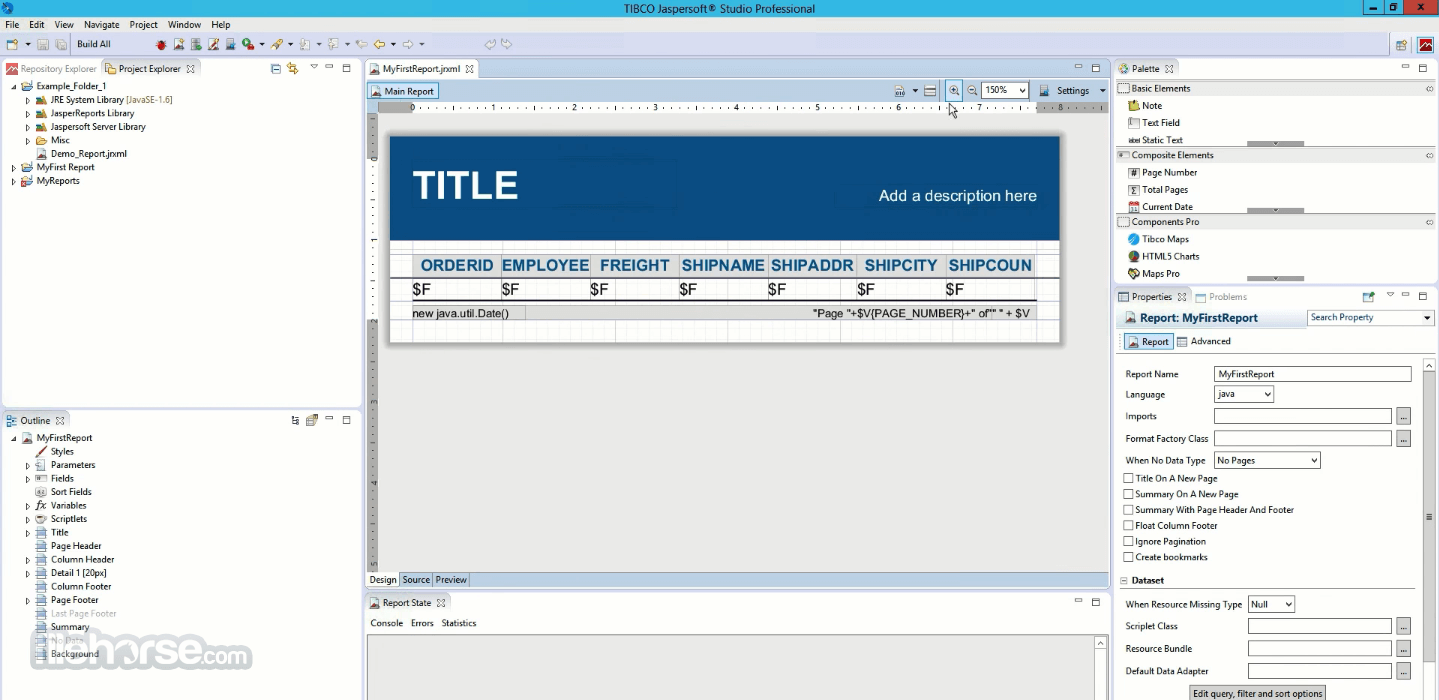Open the zoom level 150% dropdown
1439x700 pixels.
(x=1005, y=90)
